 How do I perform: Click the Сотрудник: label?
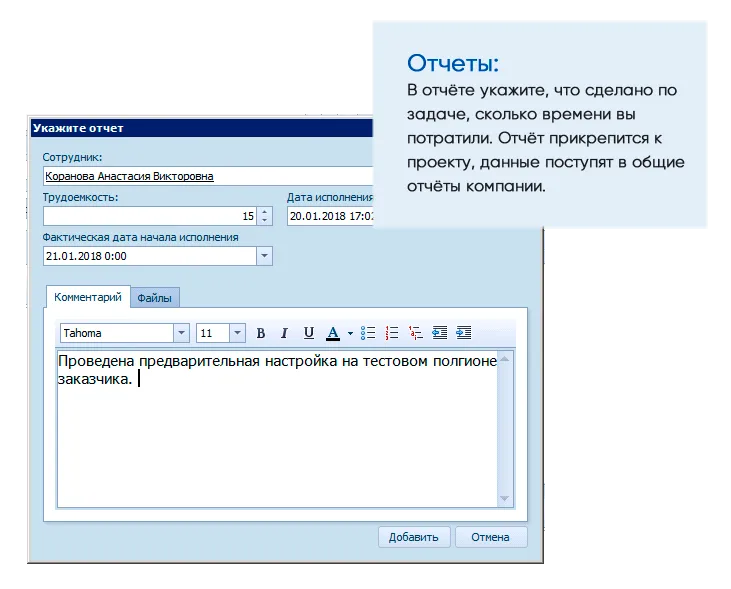[x=72, y=157]
